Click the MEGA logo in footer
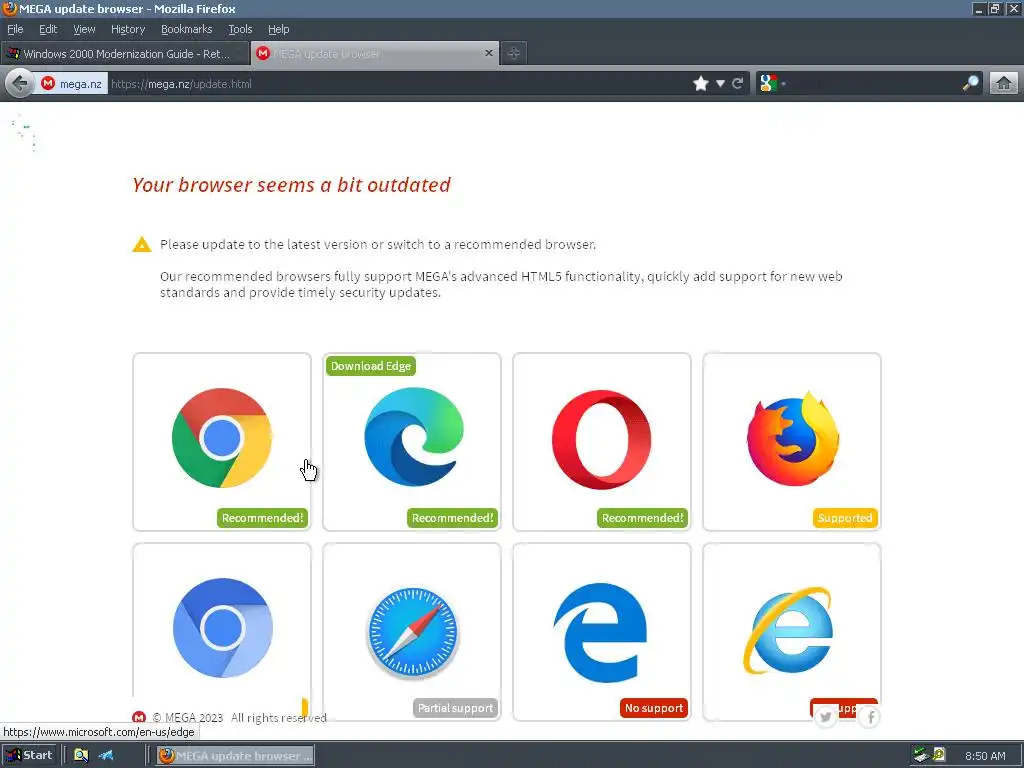Image resolution: width=1024 pixels, height=768 pixels. click(139, 717)
